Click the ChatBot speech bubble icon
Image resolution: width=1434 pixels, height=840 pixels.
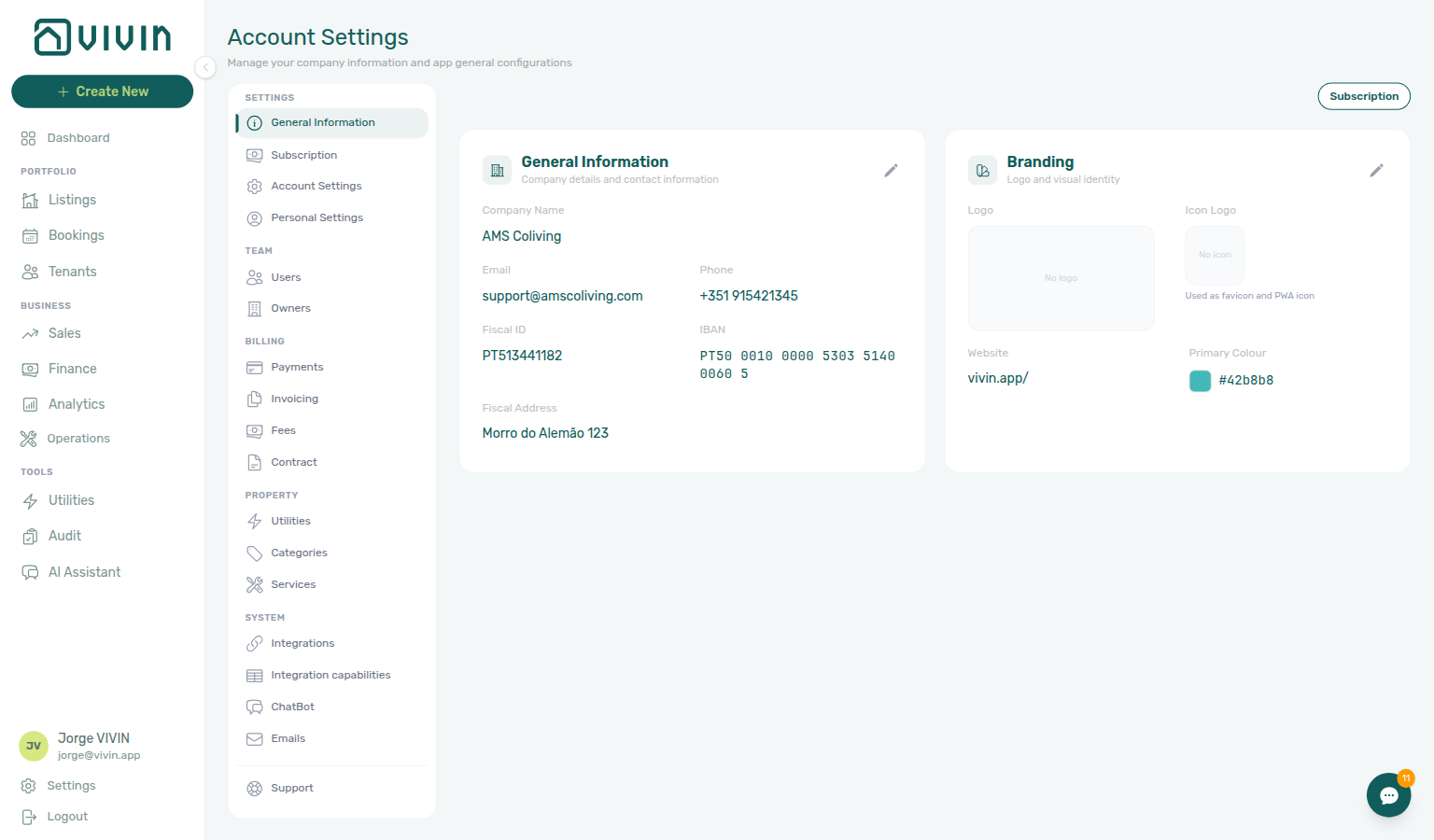pos(254,707)
